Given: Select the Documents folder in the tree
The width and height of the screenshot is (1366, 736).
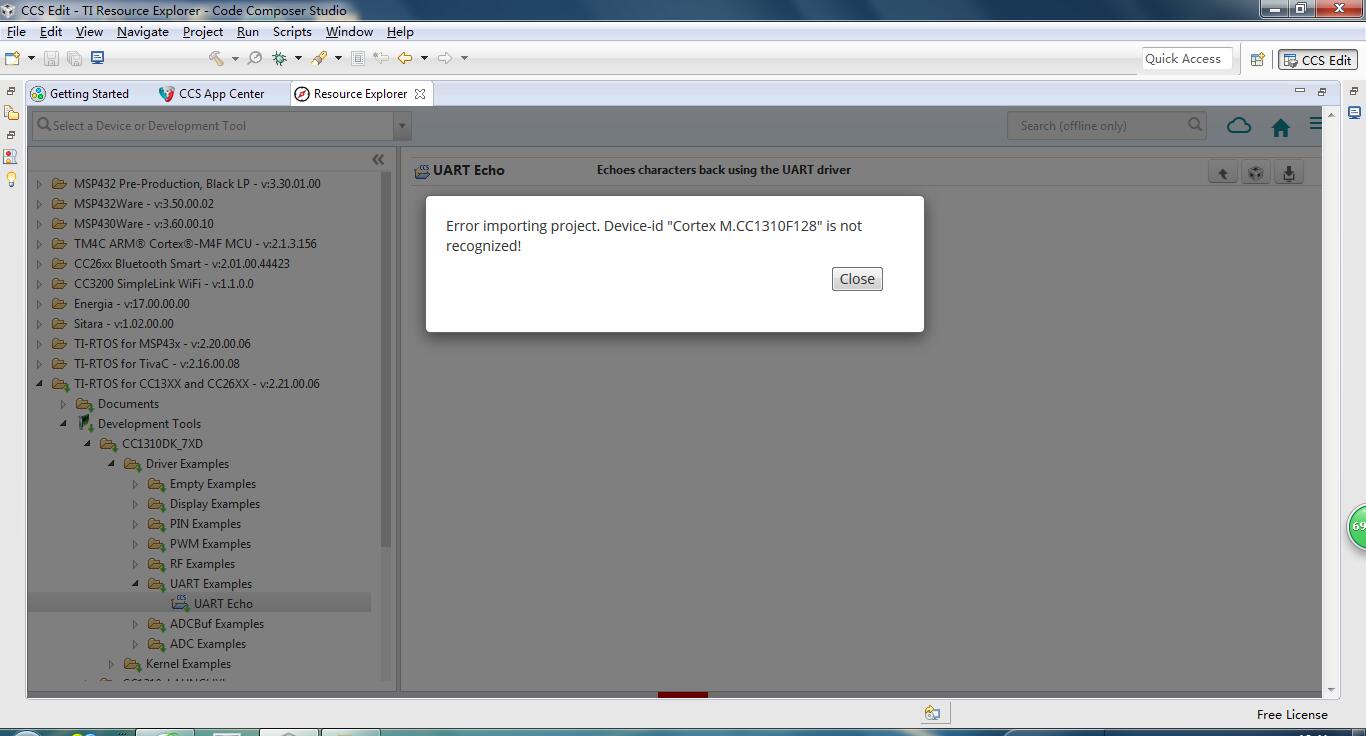Looking at the screenshot, I should (128, 404).
